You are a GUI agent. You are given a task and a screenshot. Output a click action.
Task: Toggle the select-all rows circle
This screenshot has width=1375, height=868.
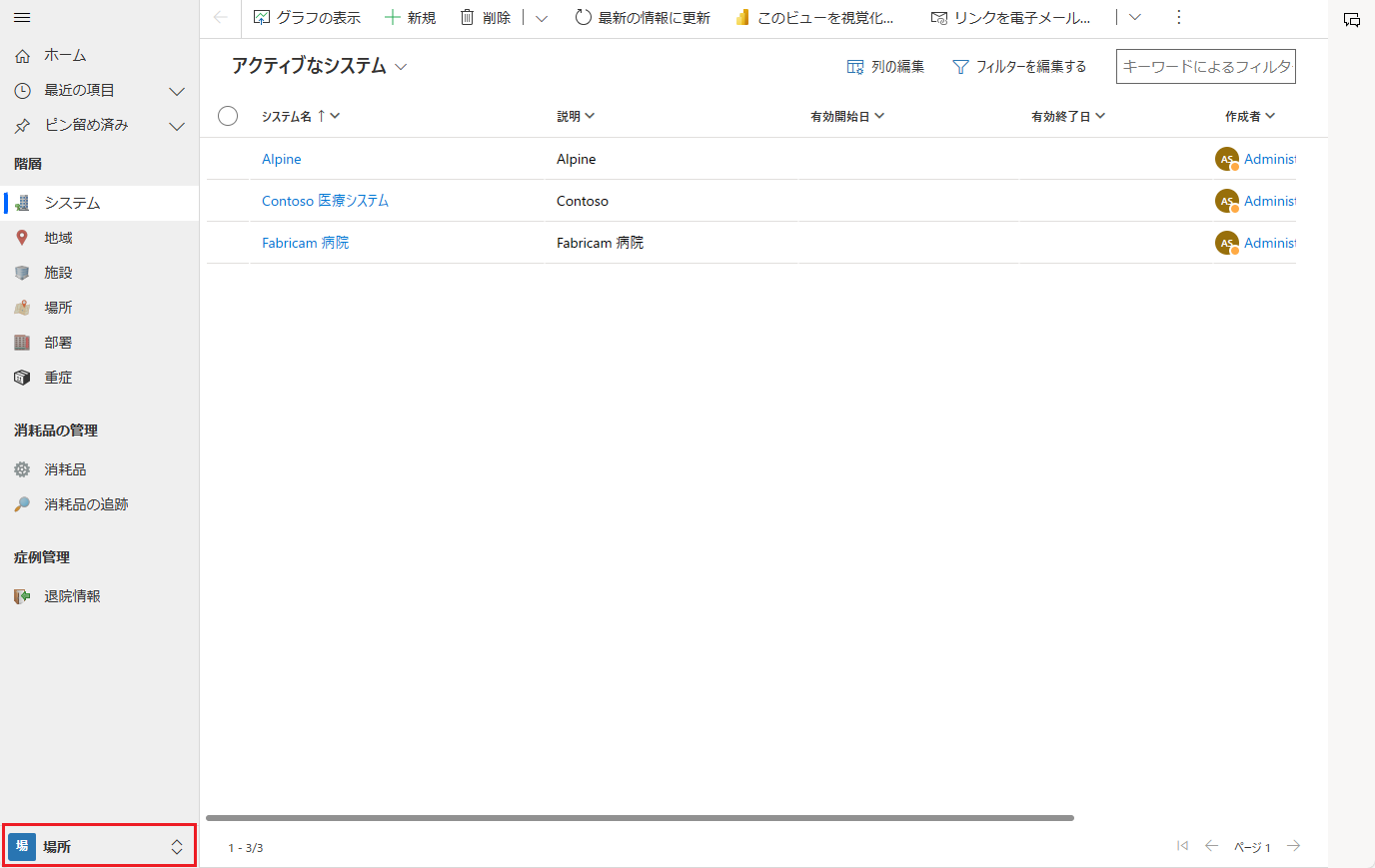tap(228, 116)
